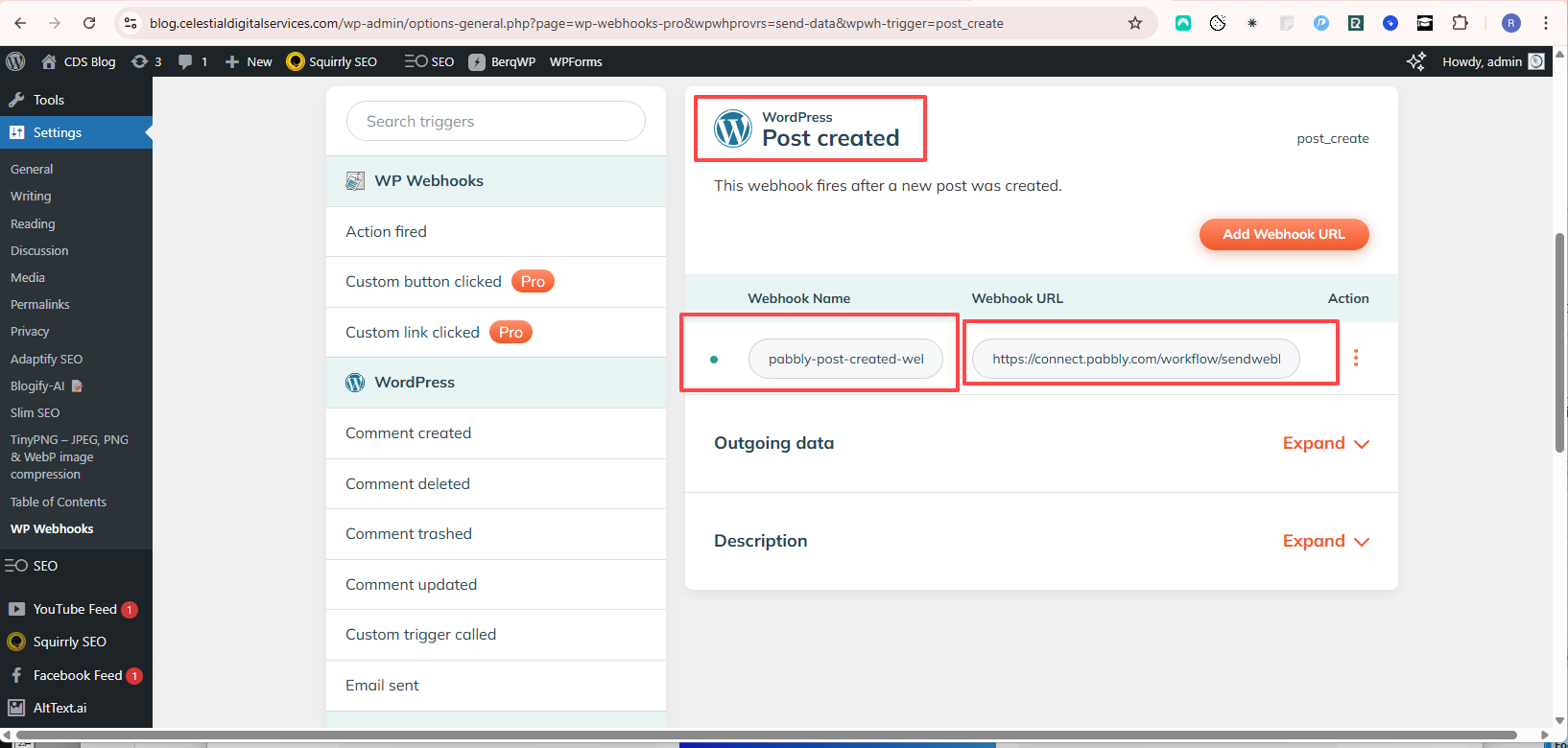The width and height of the screenshot is (1568, 748).
Task: Click the WordPress logo in admin bar
Action: (15, 61)
